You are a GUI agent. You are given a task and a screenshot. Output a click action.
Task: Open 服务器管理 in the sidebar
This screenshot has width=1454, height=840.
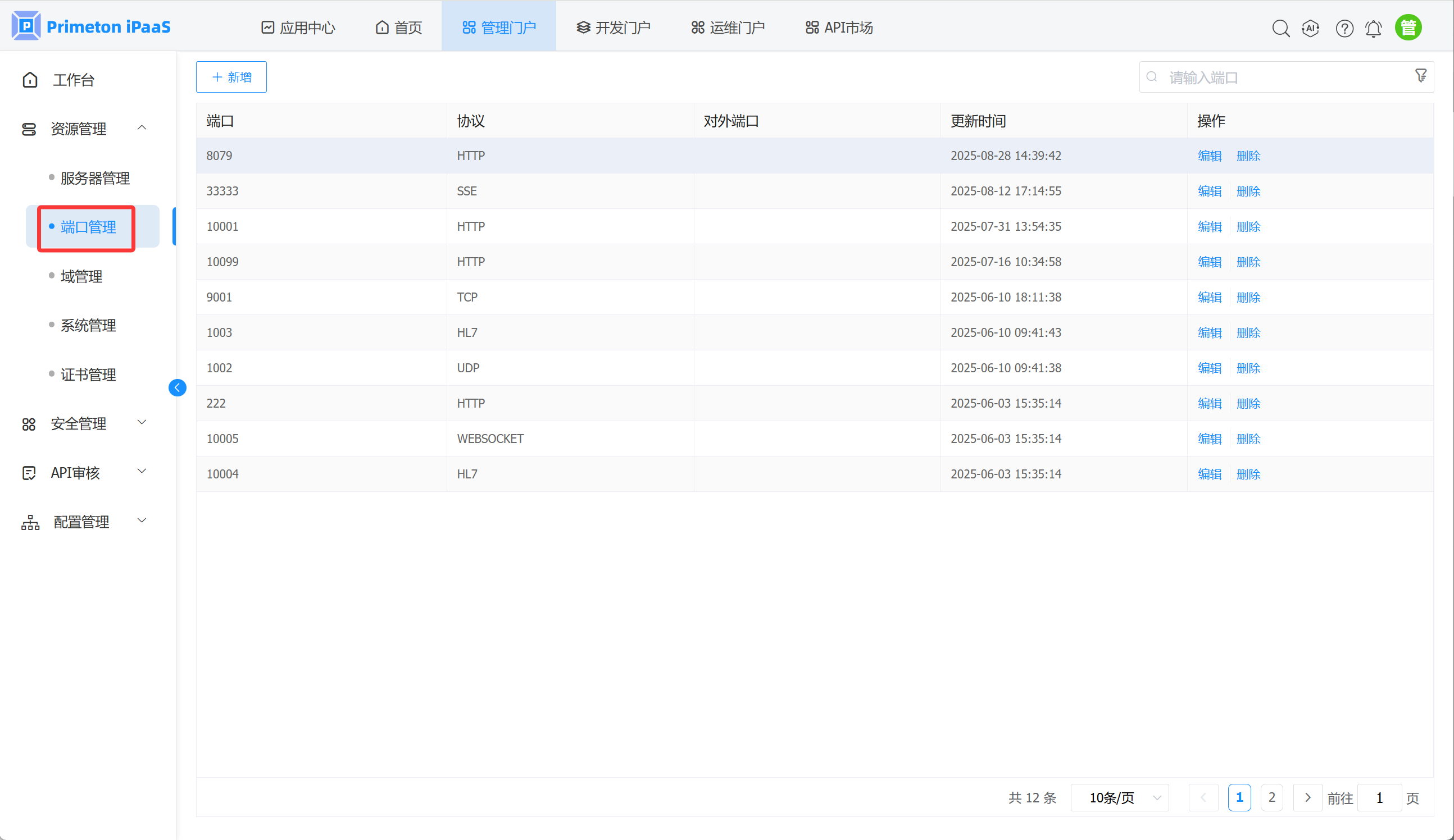[95, 178]
